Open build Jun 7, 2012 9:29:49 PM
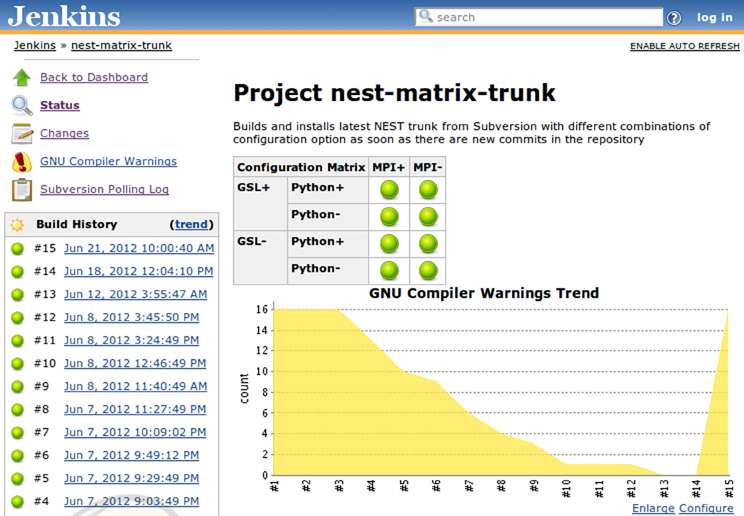744x516 pixels. 131,478
